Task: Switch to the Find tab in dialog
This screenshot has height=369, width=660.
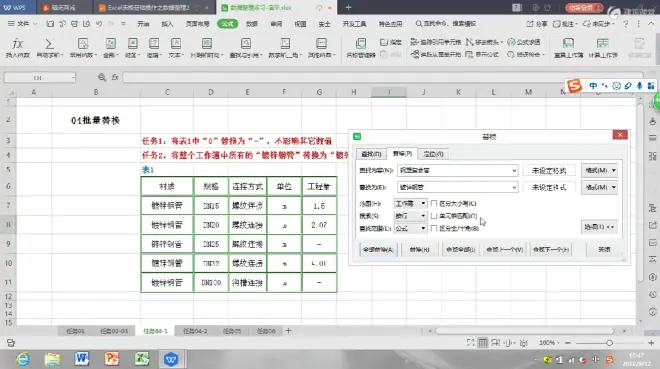Action: (x=371, y=154)
